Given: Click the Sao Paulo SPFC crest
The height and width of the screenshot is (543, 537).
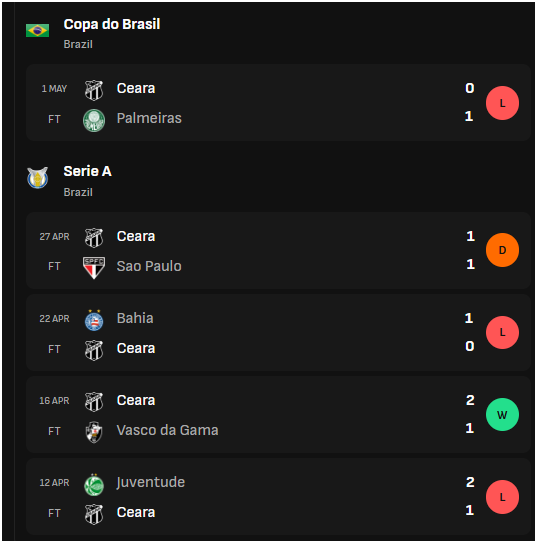Looking at the screenshot, I should 94,267.
